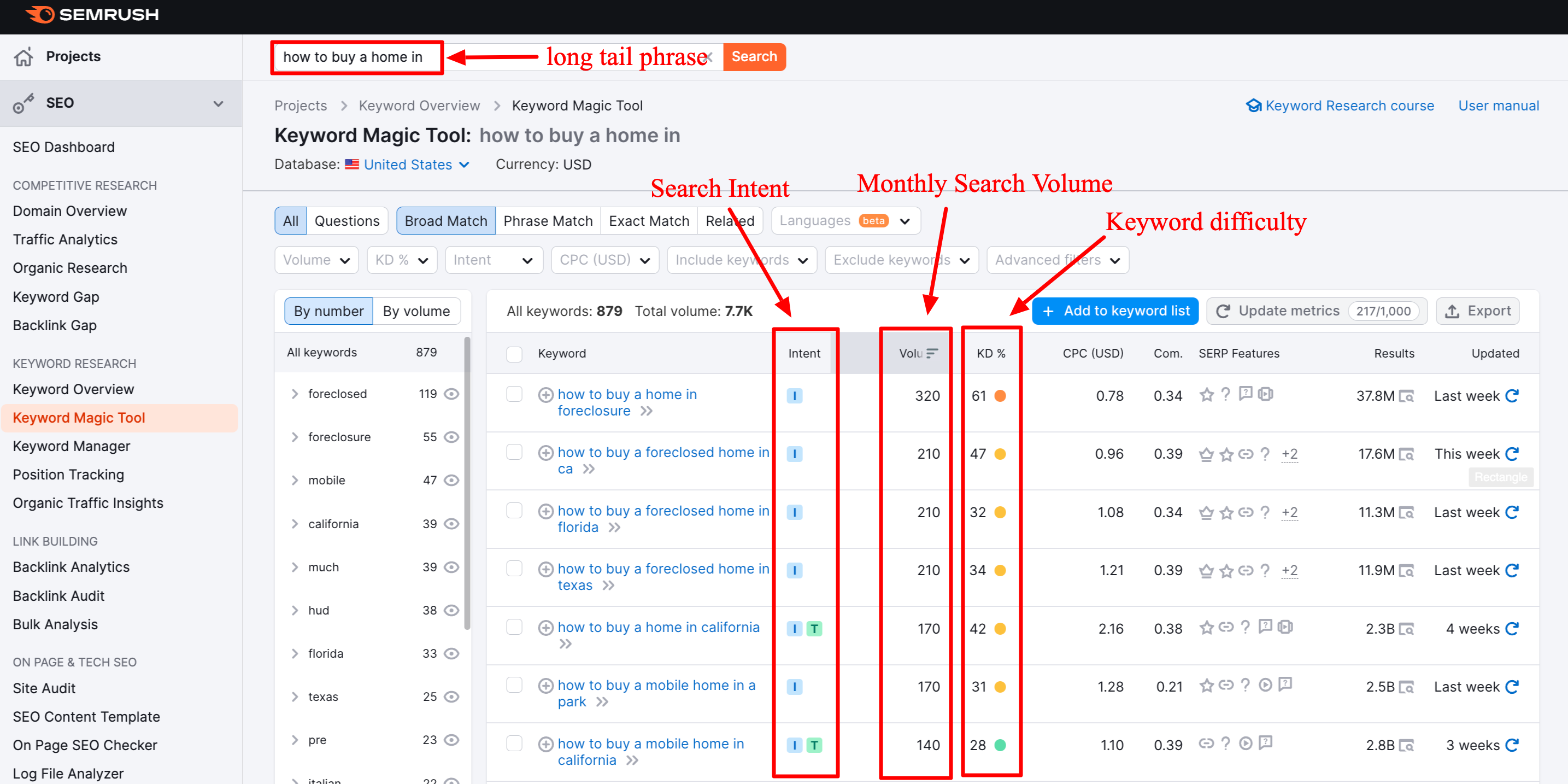Open Projects via the home icon
1568x784 pixels.
pyautogui.click(x=24, y=57)
